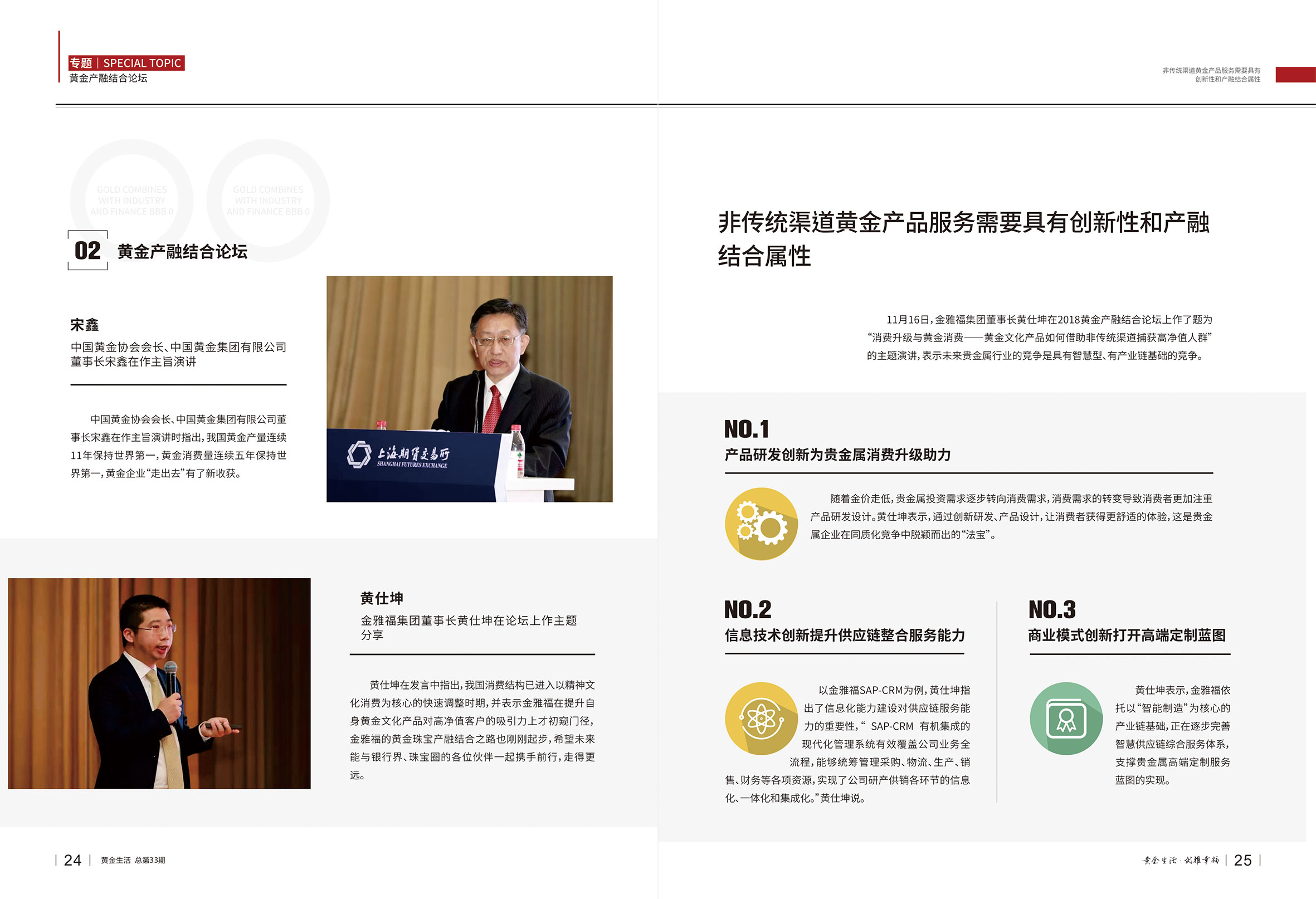Image resolution: width=1316 pixels, height=899 pixels.
Task: Select subtitle 商业模式创新打开高端定制蓝图
Action: (1127, 635)
